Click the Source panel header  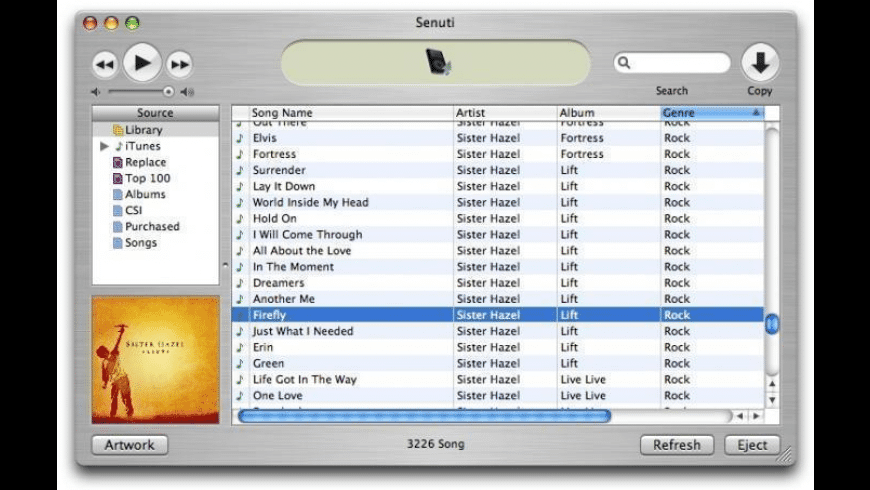click(x=155, y=113)
